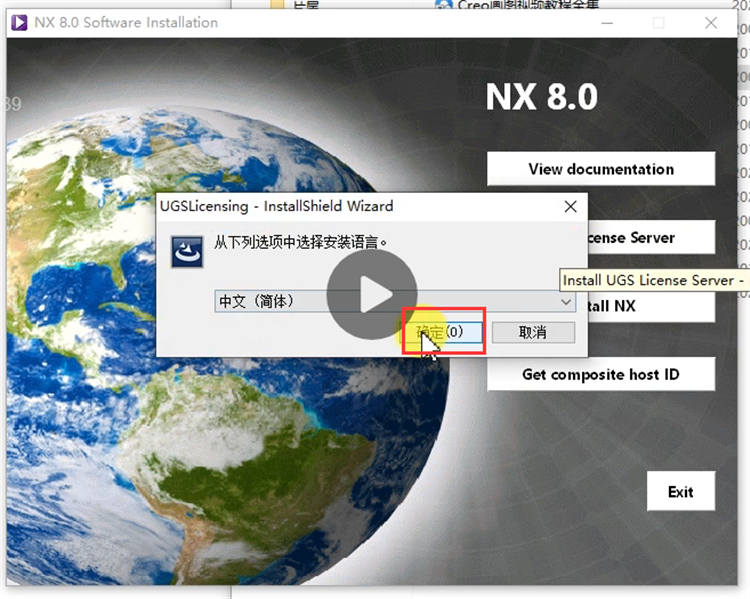Close the UGSLicensing InstallShield Wizard dialog
Screen dimensions: 750x599
(570, 207)
